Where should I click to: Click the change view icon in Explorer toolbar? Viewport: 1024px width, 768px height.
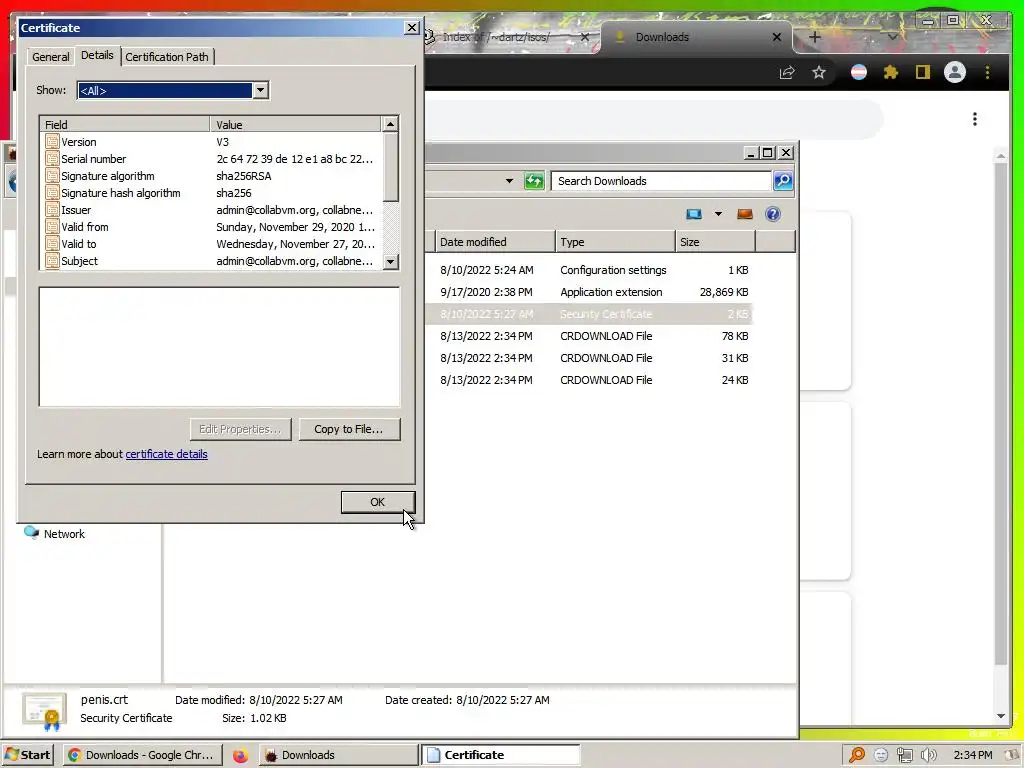[x=694, y=214]
